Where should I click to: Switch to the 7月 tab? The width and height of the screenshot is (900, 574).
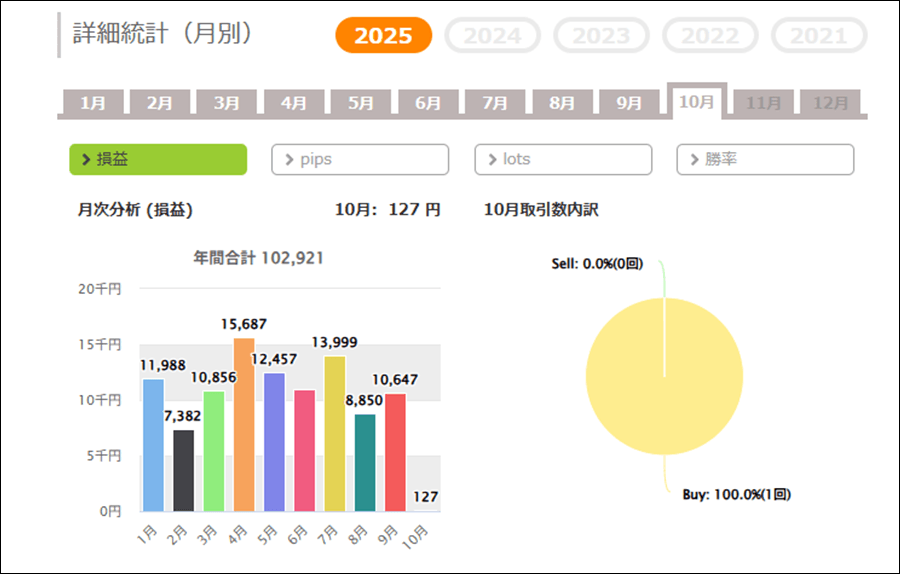click(495, 103)
